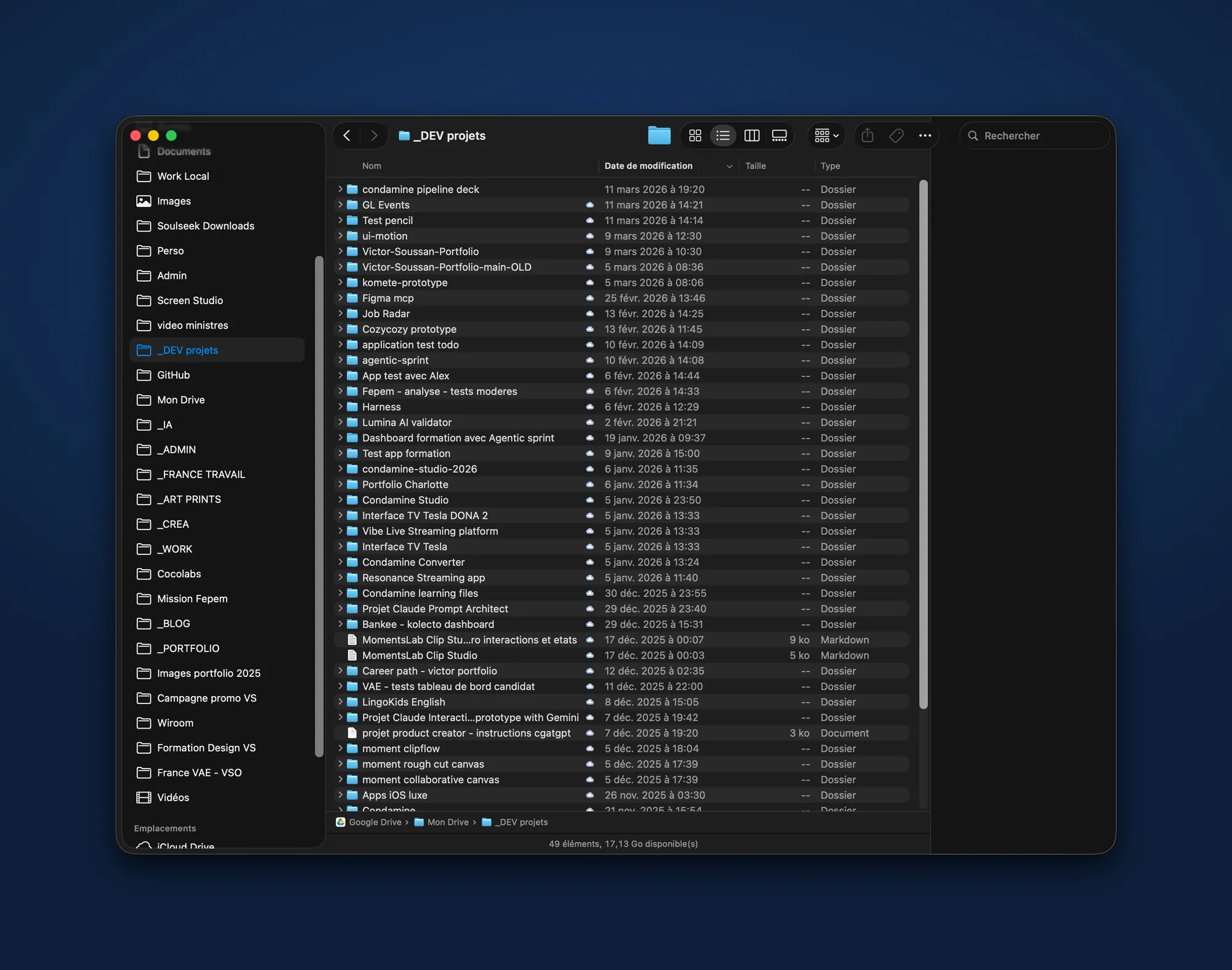Go back with the left chevron button

347,135
